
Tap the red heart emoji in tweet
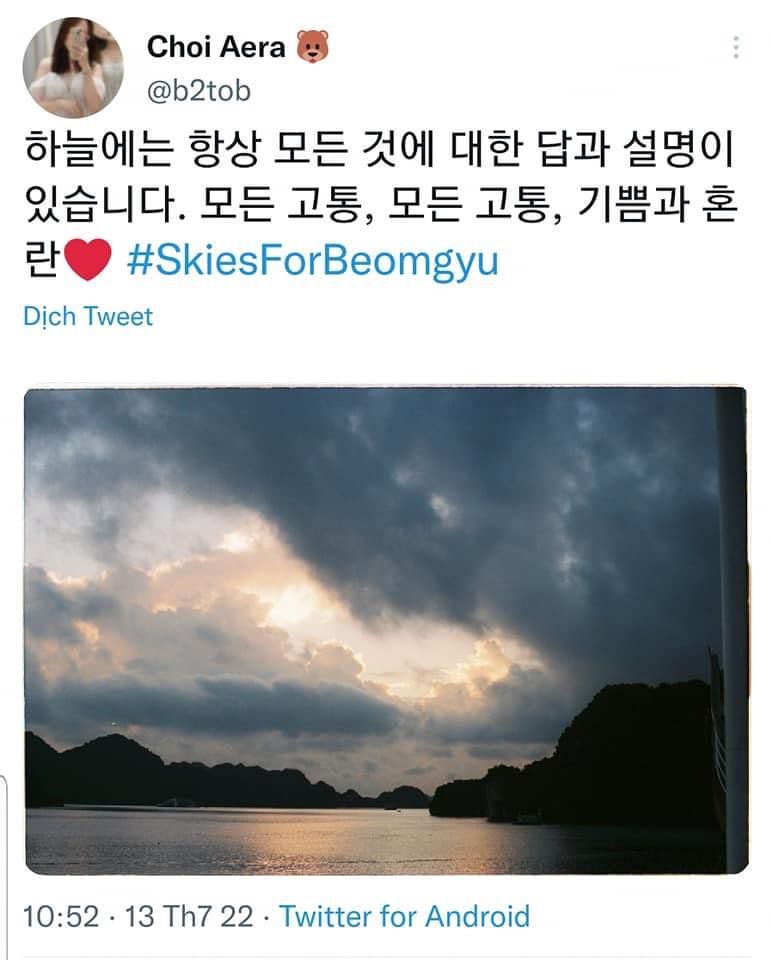point(88,260)
